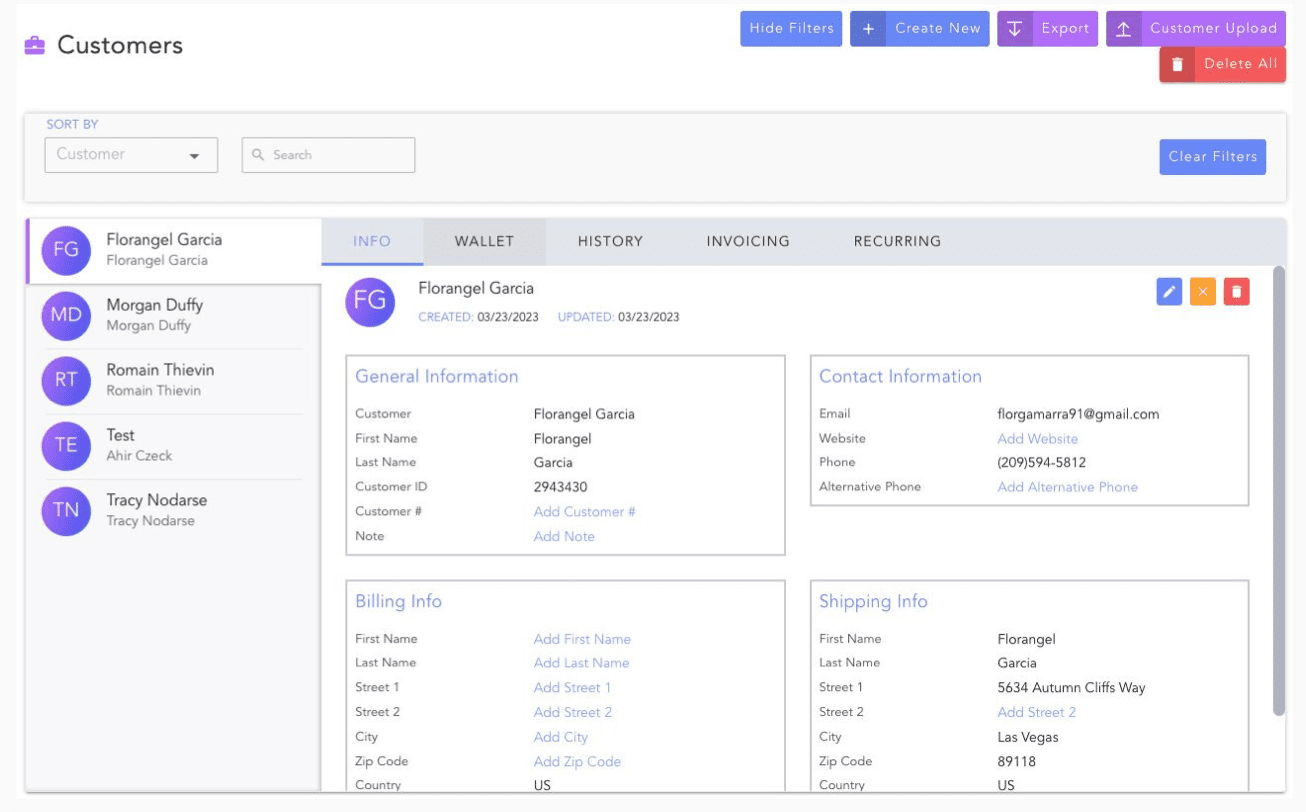Click the Updated date 03/23/2023

(648, 318)
